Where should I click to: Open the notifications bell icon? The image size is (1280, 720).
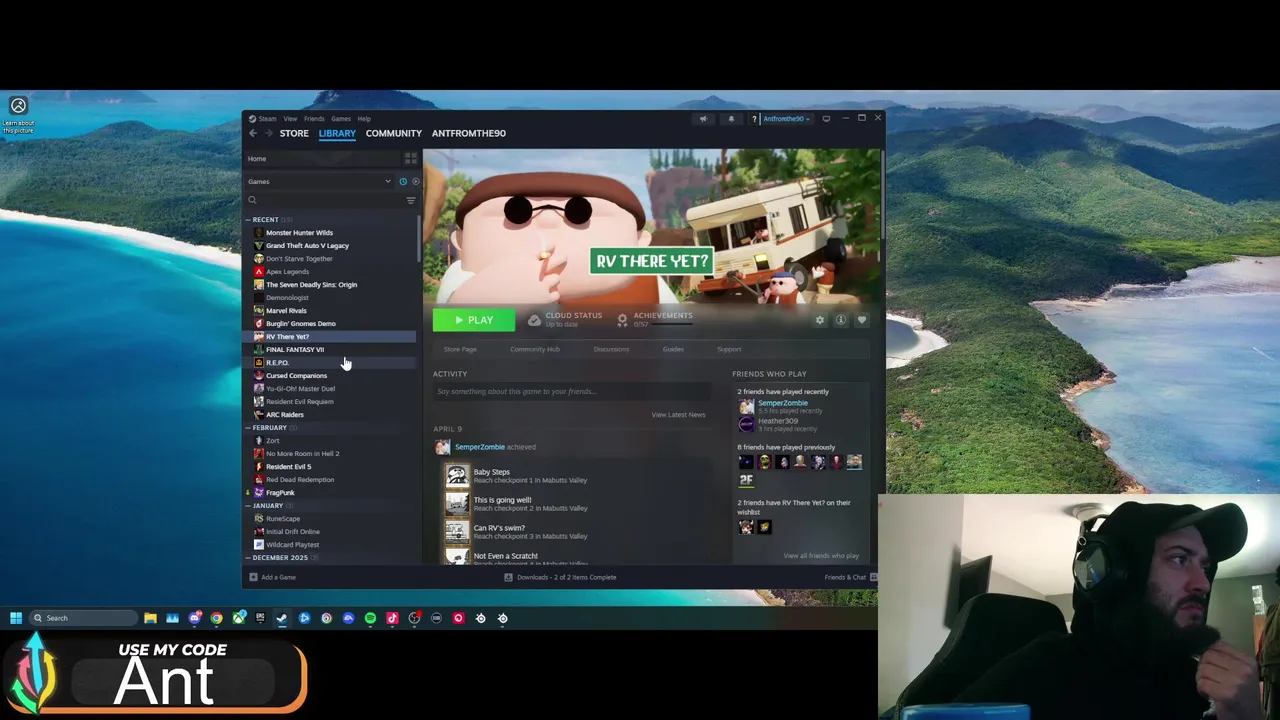click(731, 118)
